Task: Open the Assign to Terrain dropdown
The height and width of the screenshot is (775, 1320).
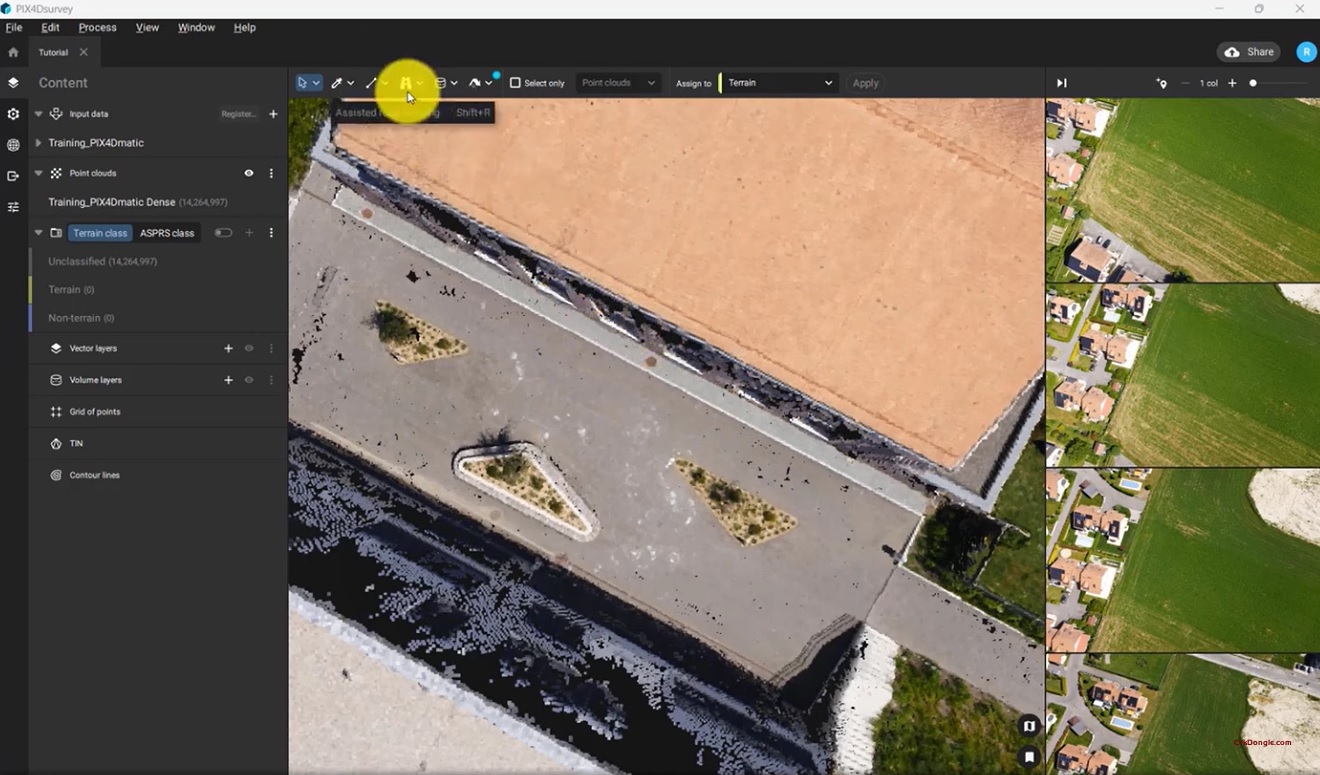Action: tap(779, 83)
